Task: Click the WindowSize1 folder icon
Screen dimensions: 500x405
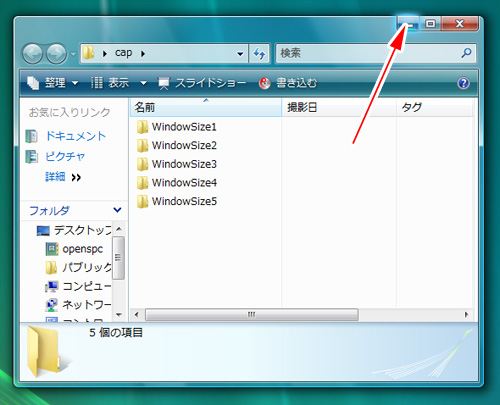Action: [142, 127]
